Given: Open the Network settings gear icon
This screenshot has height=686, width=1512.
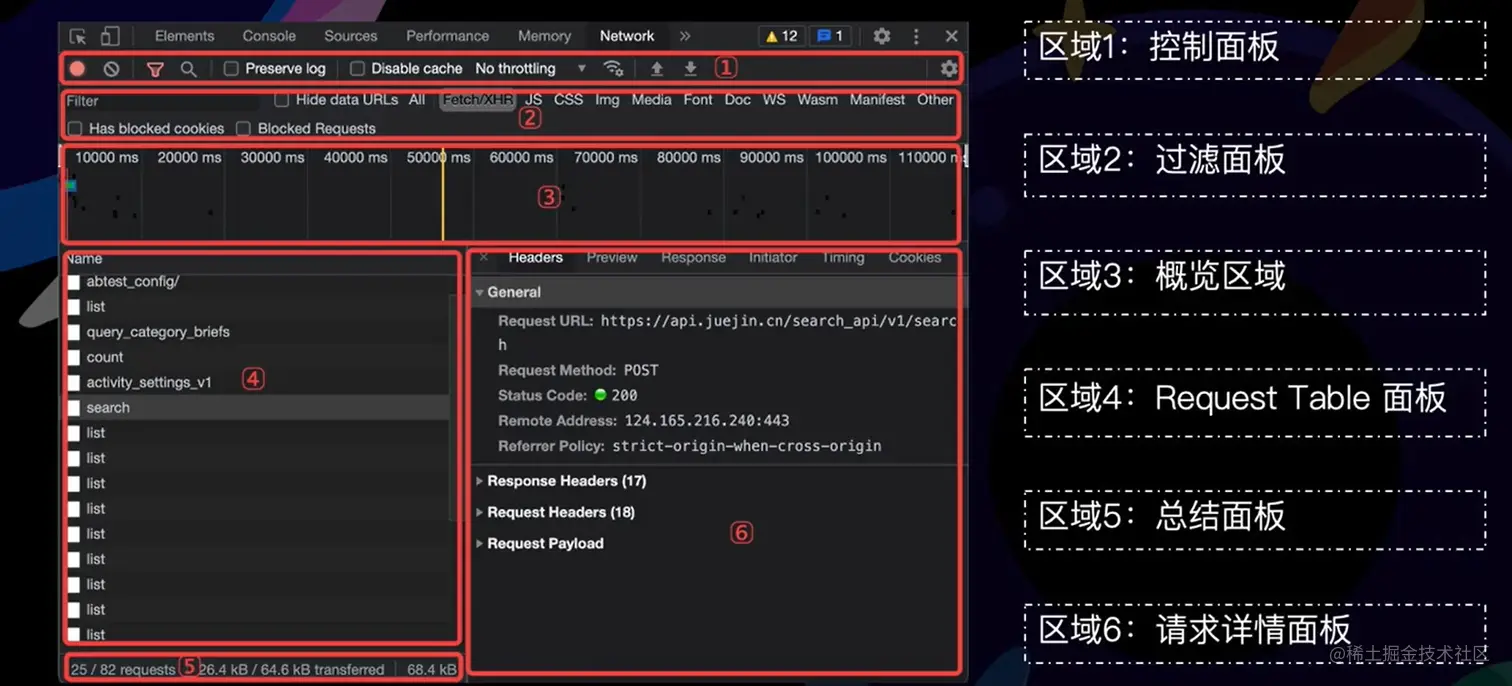Looking at the screenshot, I should pyautogui.click(x=949, y=69).
